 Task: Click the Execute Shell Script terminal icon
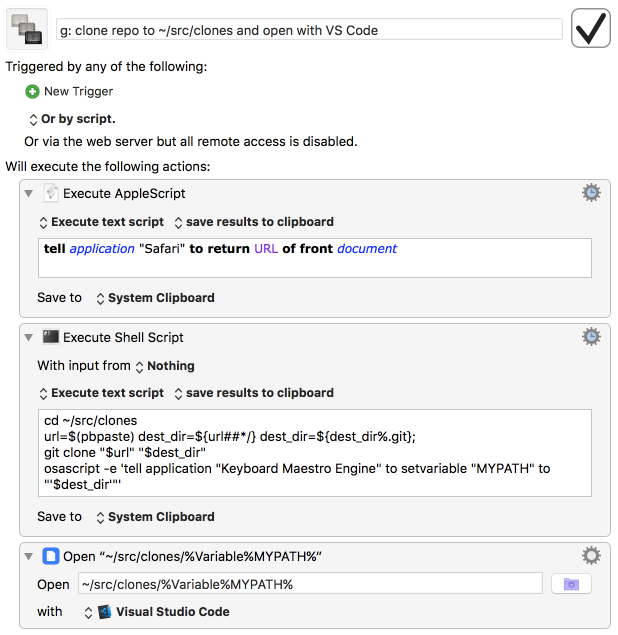[50, 337]
